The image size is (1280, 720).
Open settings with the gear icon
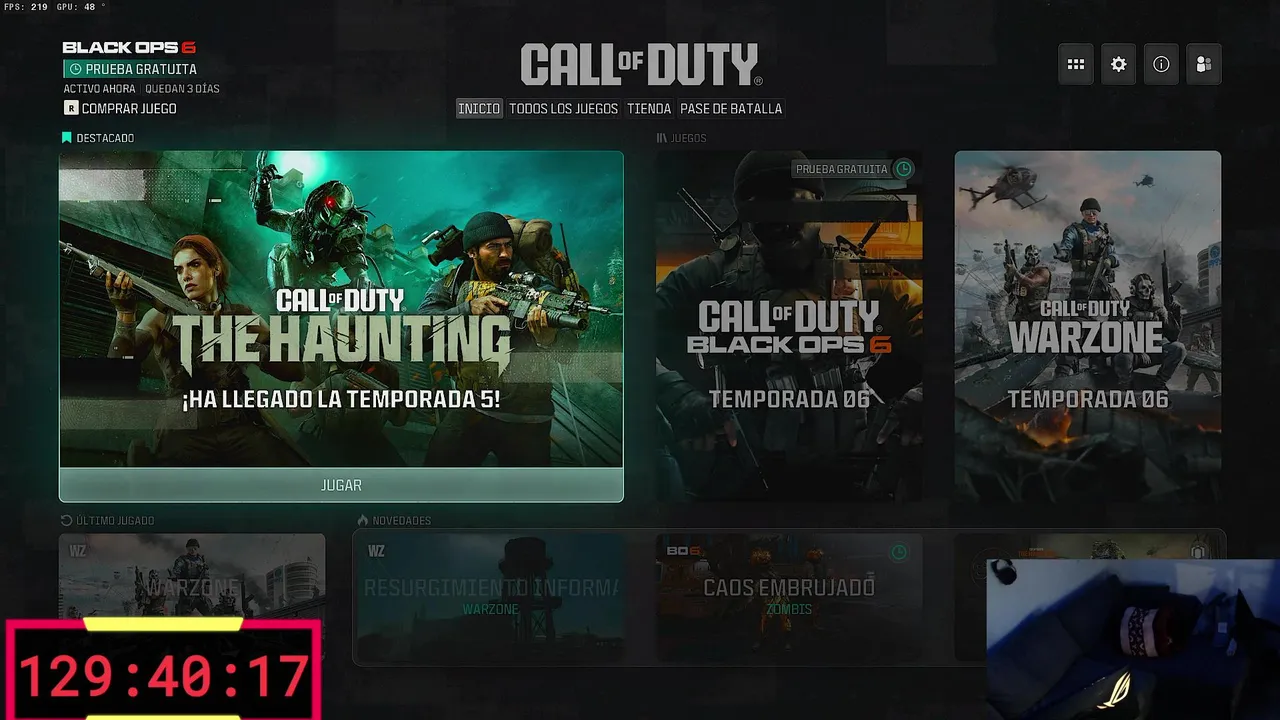pos(1119,64)
